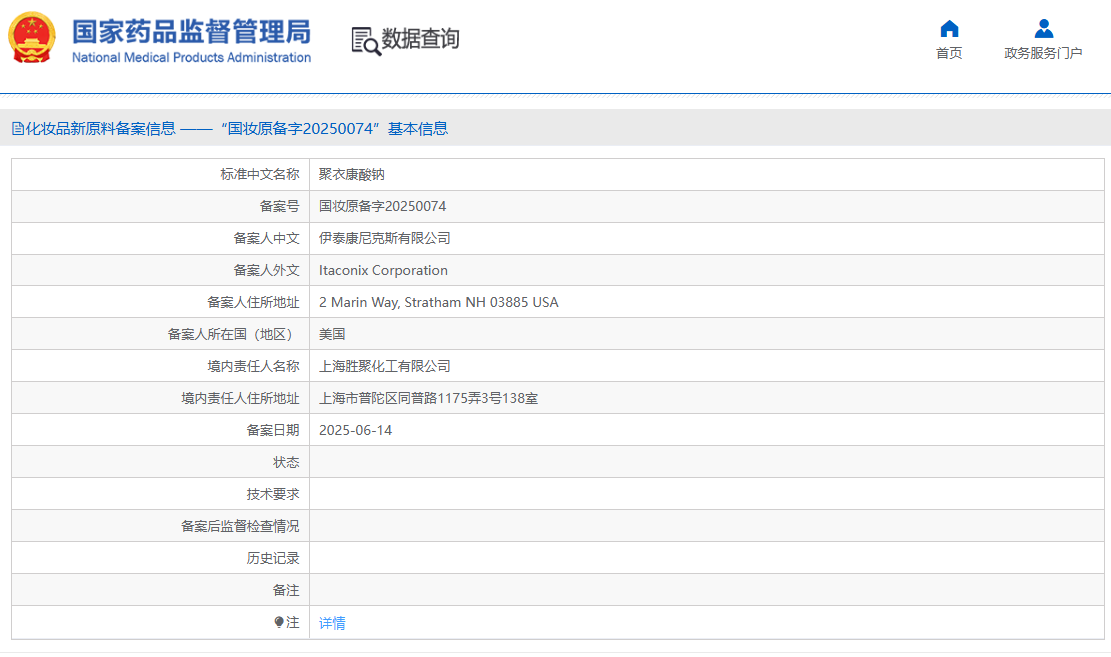Select the value 伊泰康尼克斯有限公司
The width and height of the screenshot is (1111, 657).
(x=385, y=238)
